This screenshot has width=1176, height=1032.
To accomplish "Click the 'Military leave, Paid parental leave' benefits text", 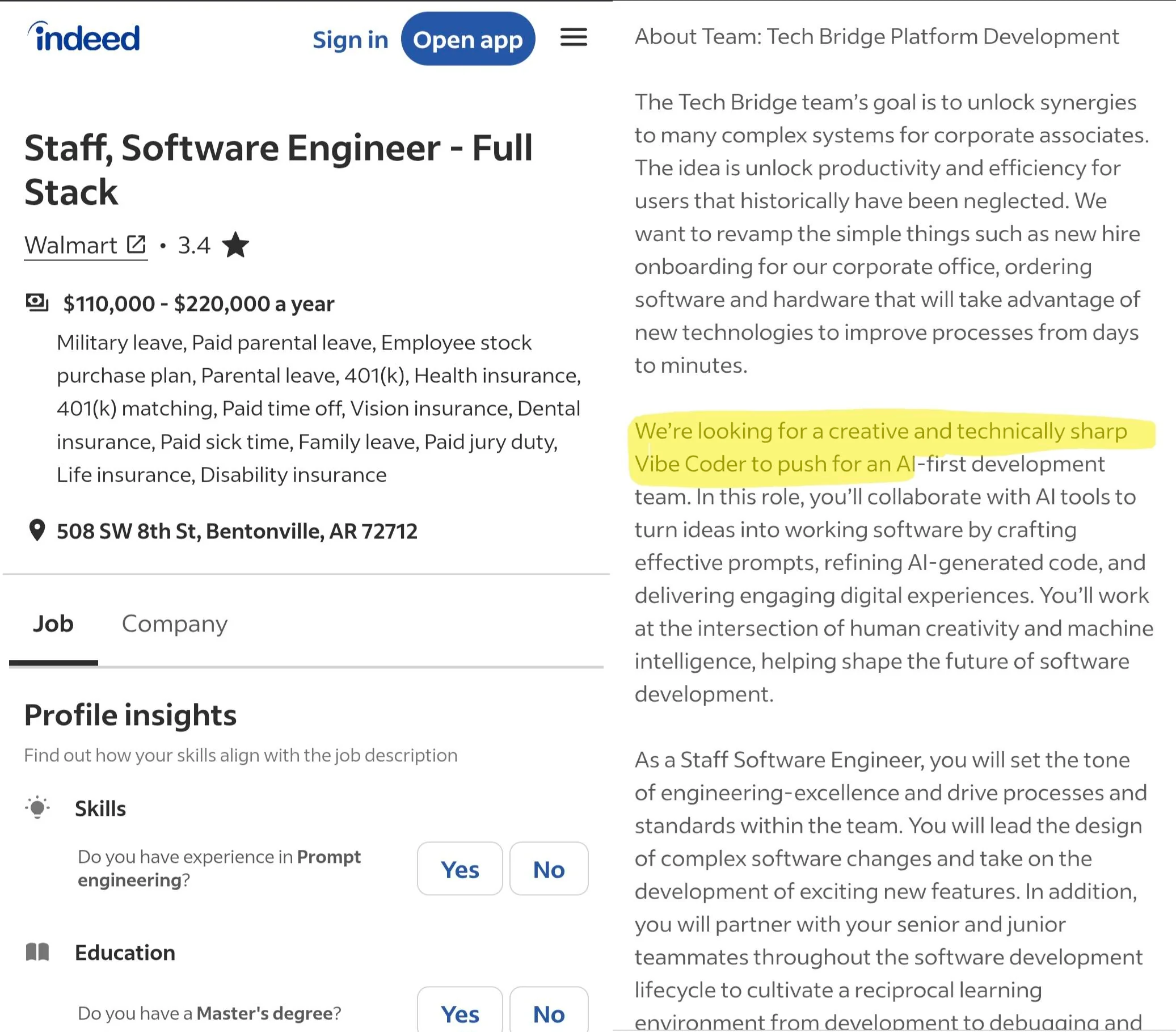I will point(319,408).
